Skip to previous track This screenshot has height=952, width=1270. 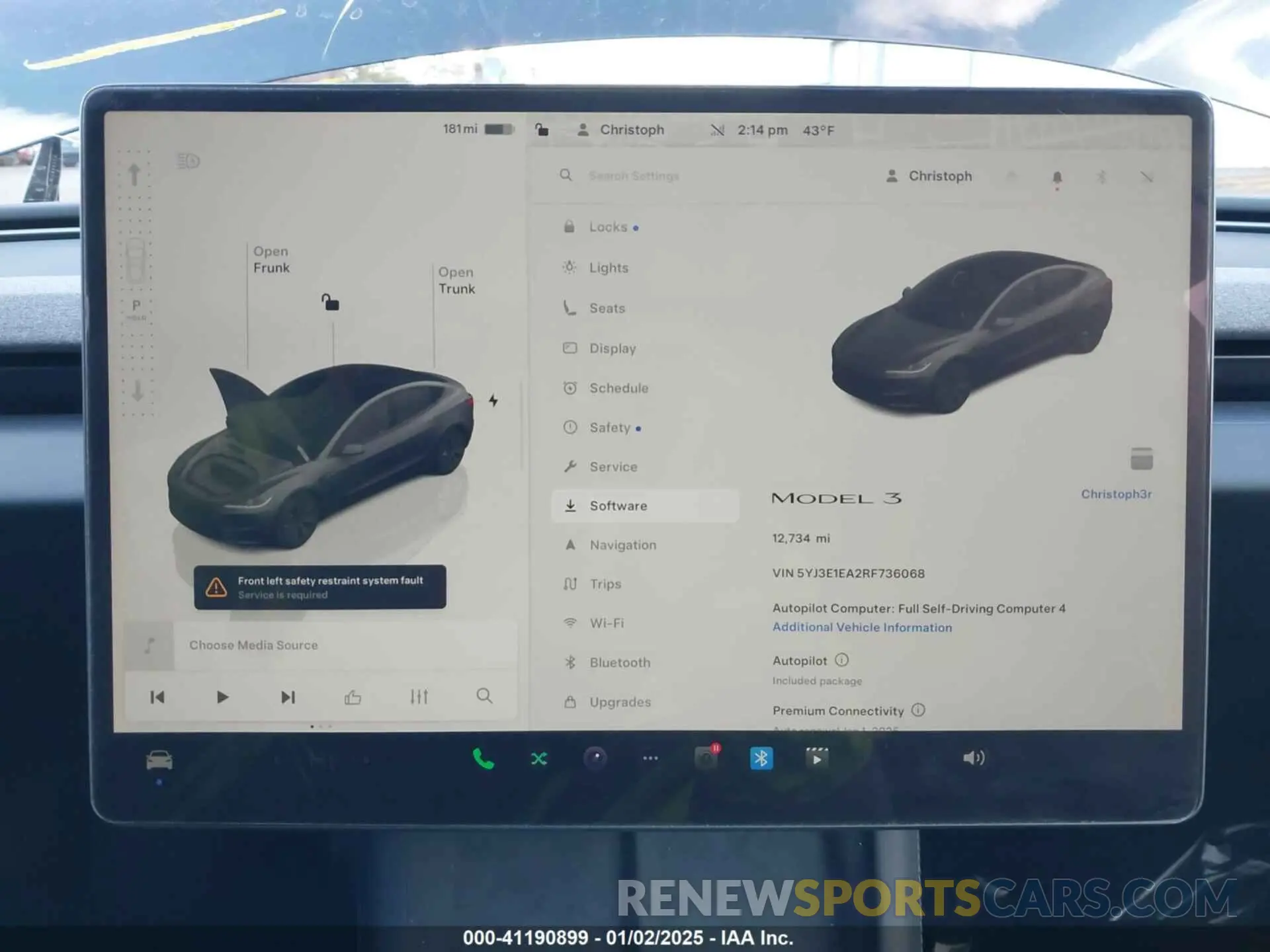click(157, 697)
